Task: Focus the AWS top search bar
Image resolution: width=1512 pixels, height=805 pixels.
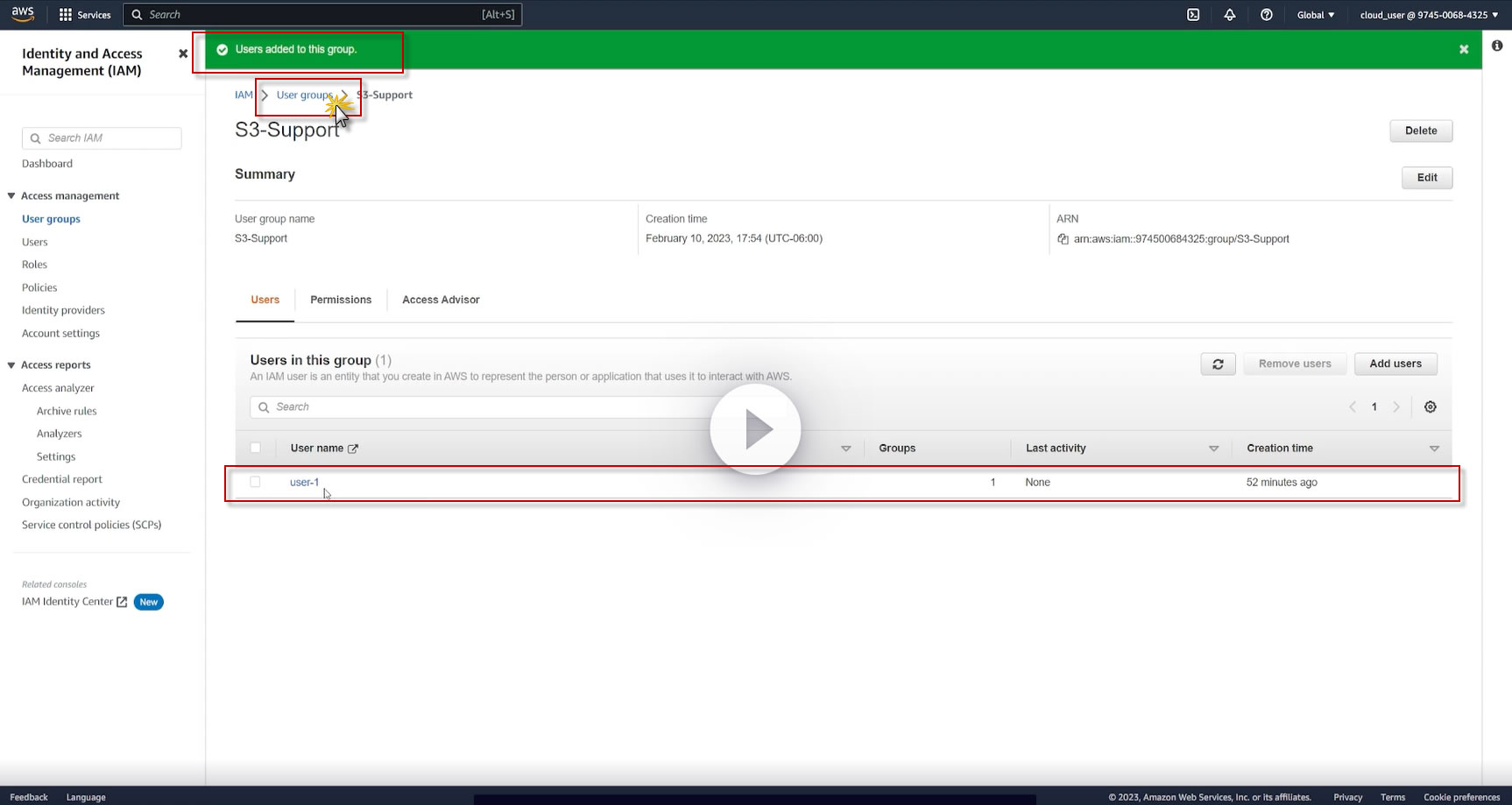Action: pyautogui.click(x=322, y=15)
